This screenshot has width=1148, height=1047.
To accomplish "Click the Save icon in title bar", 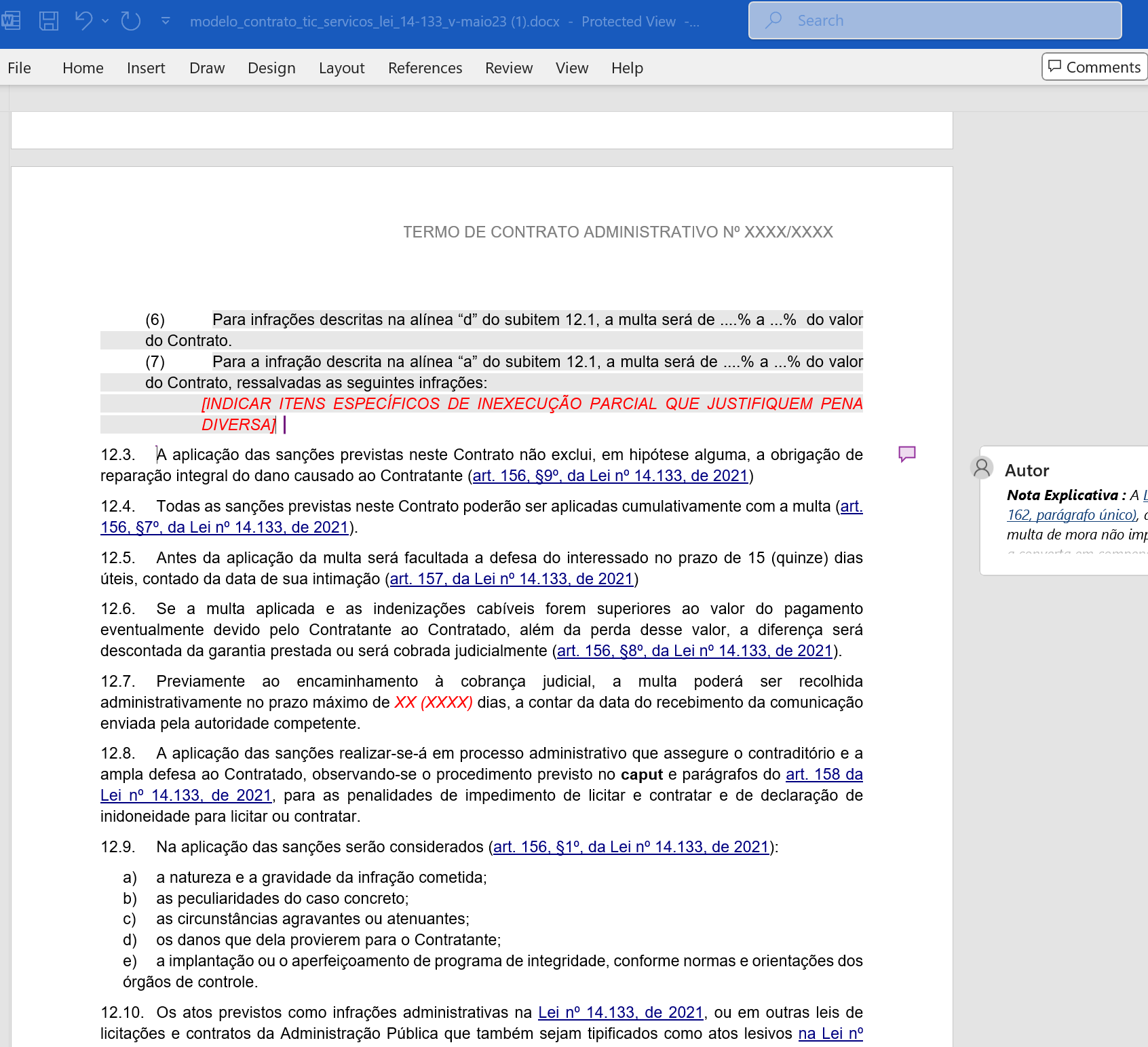I will point(49,21).
